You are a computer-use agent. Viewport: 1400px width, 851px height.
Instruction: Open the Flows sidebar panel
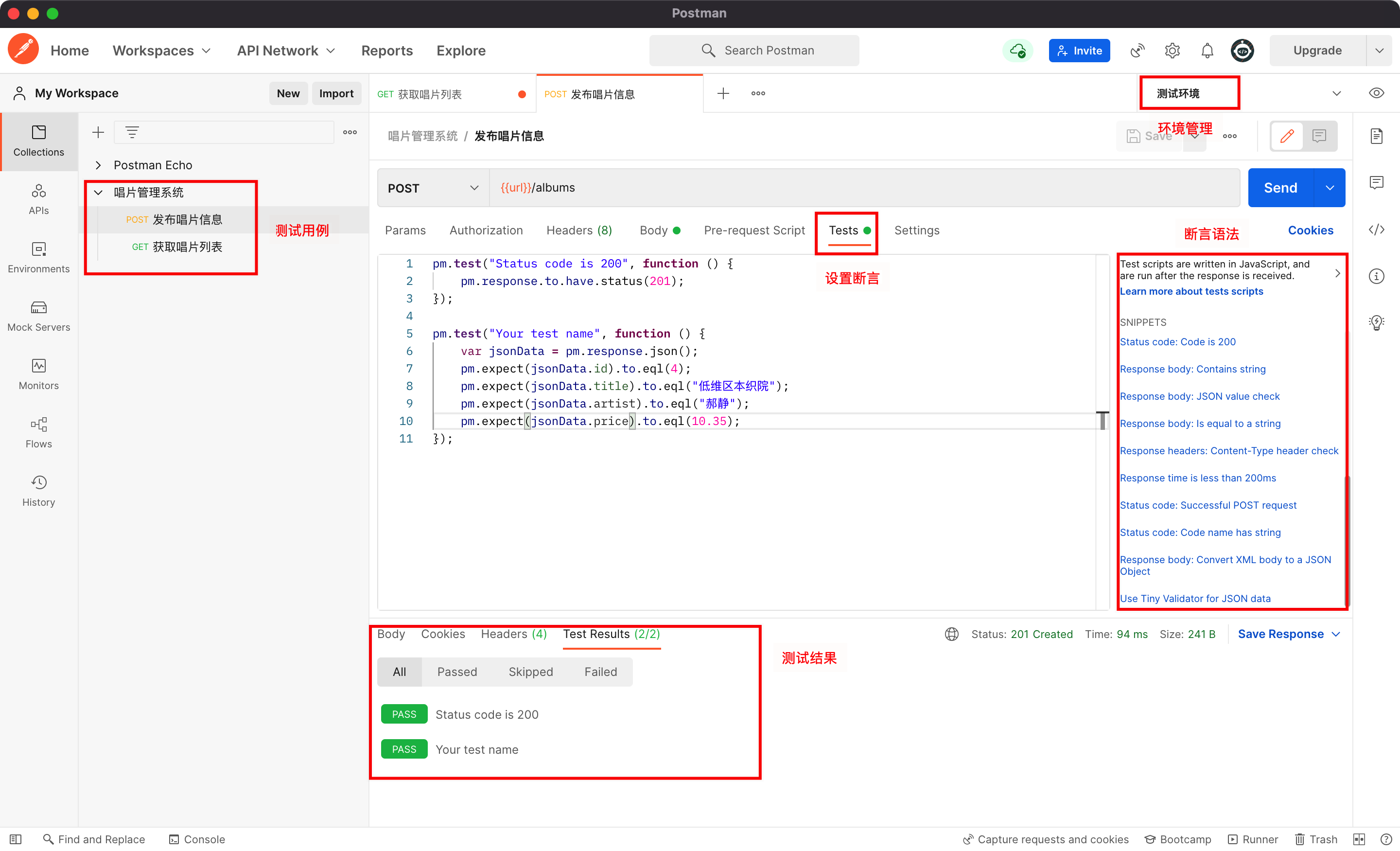(x=38, y=433)
